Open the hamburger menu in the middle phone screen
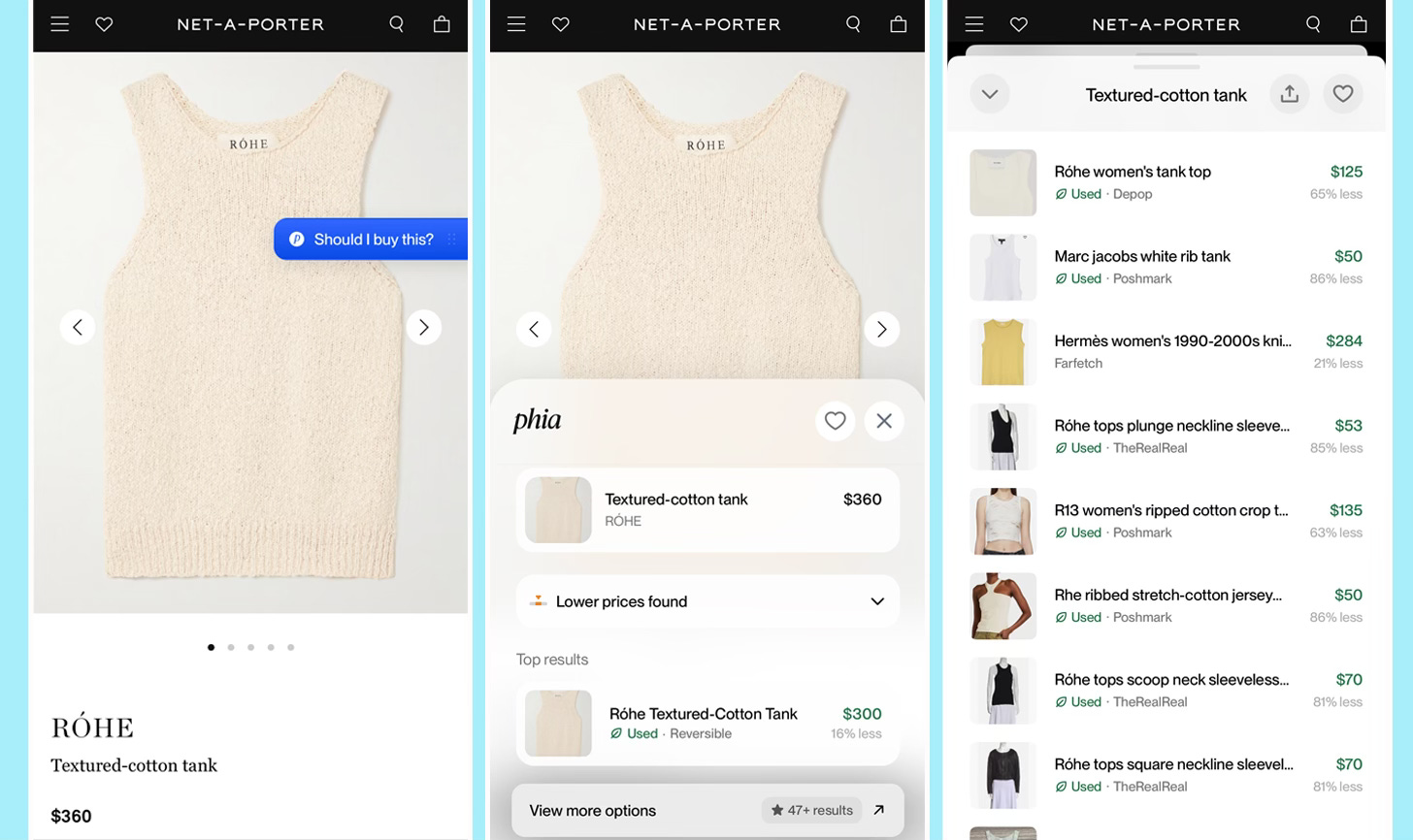 click(x=516, y=24)
